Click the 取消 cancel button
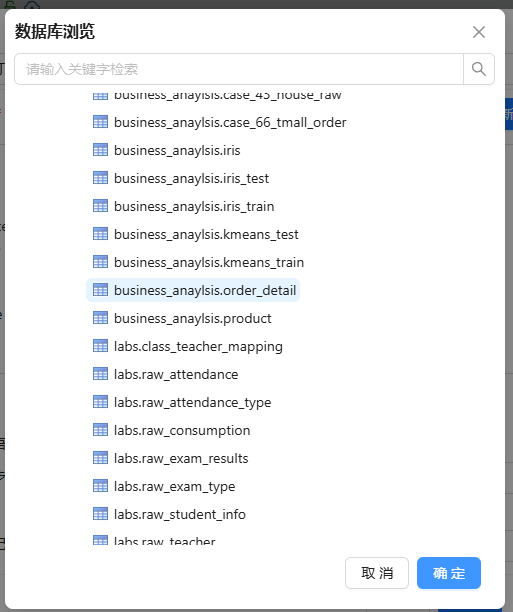The width and height of the screenshot is (513, 612). (377, 573)
